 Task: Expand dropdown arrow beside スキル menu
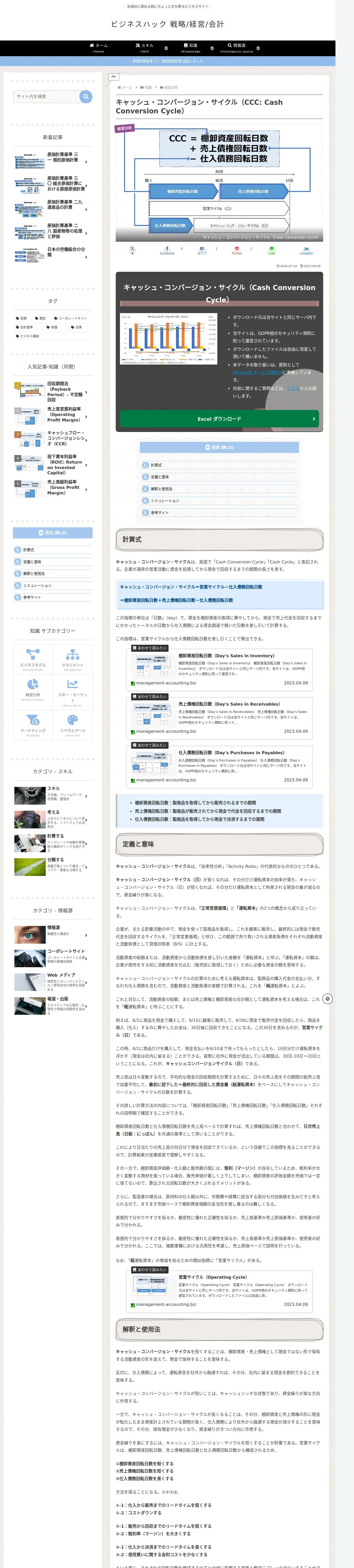tap(166, 48)
